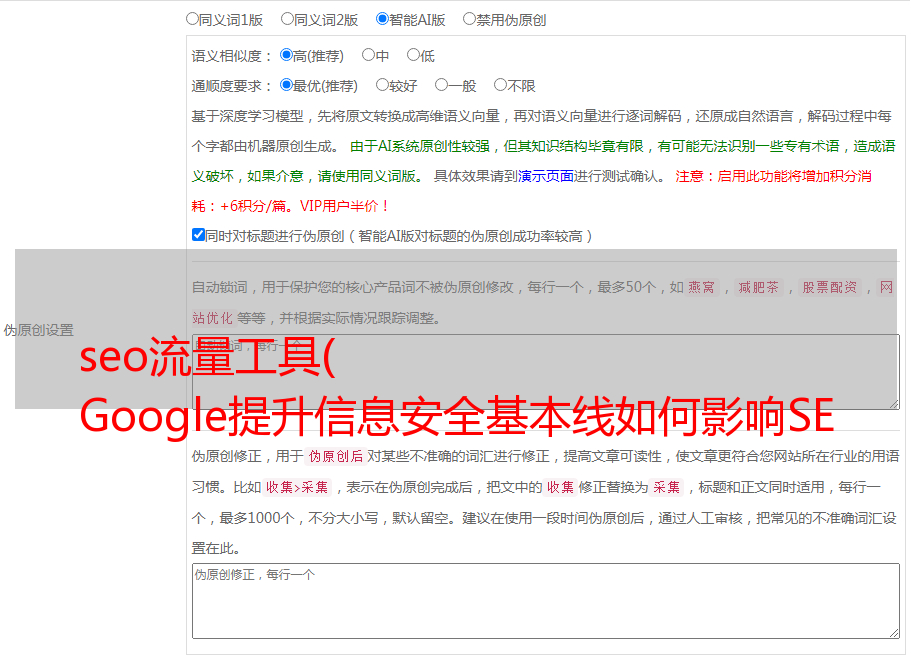Click the 收集>采集 example tag
This screenshot has width=911, height=658.
[x=297, y=487]
